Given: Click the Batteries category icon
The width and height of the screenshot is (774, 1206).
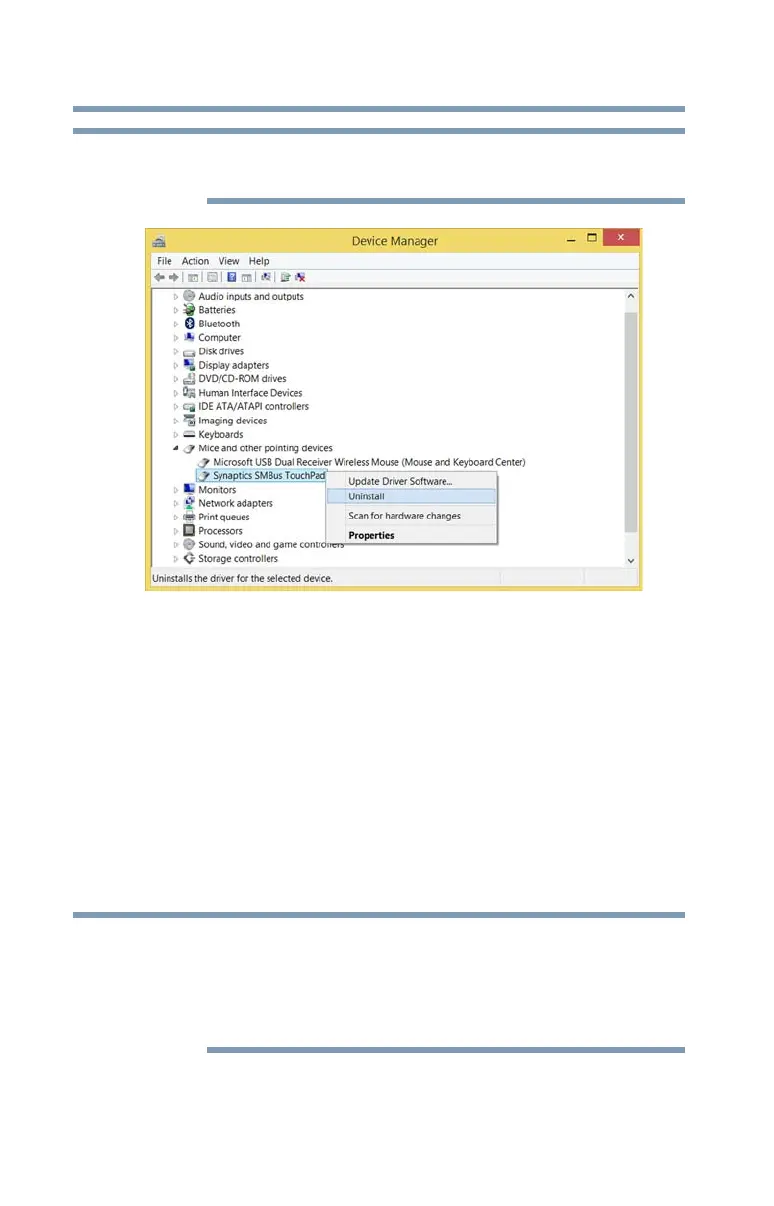Looking at the screenshot, I should [x=189, y=310].
